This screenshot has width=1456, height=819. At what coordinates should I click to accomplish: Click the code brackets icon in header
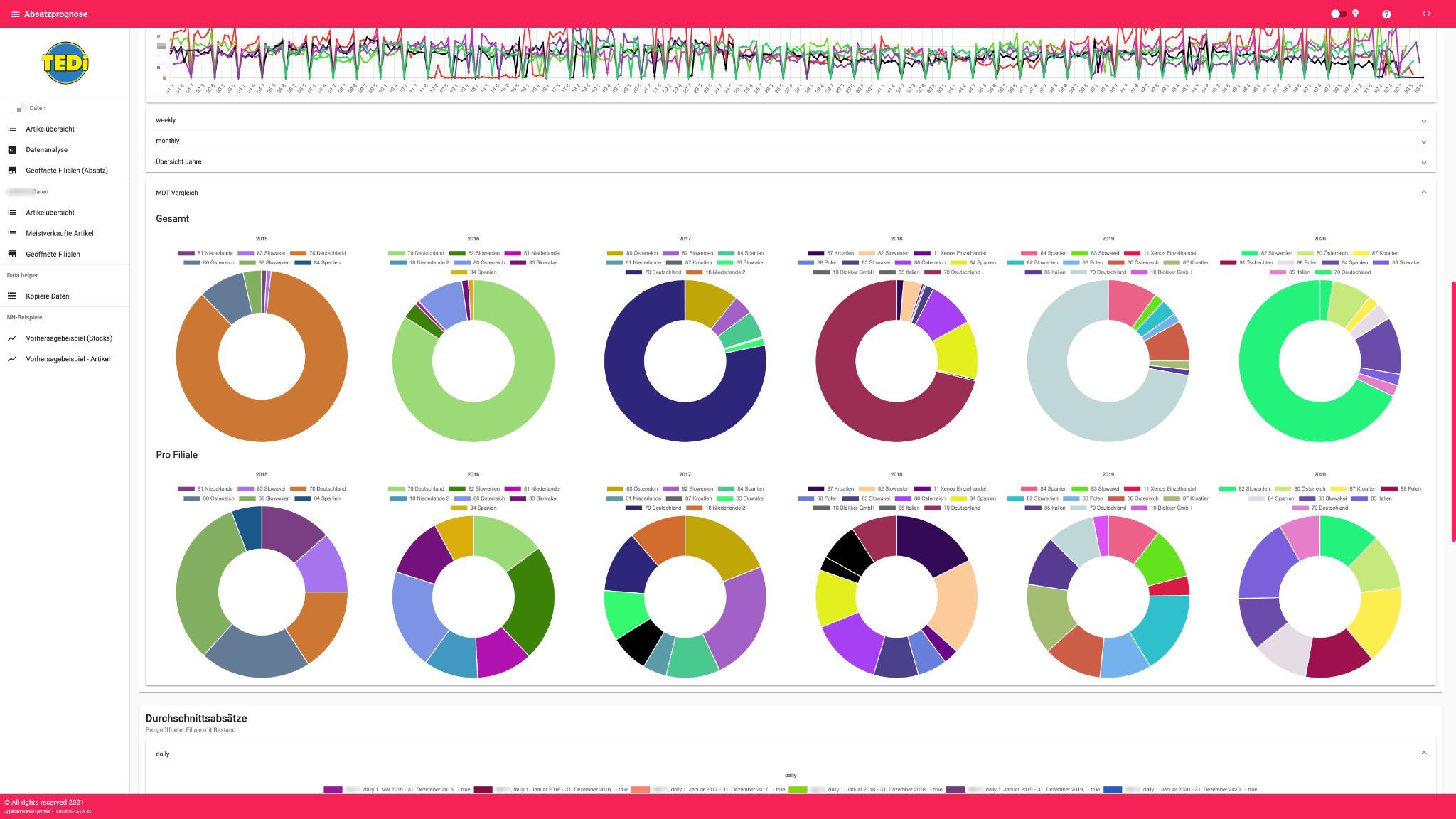tap(1426, 14)
